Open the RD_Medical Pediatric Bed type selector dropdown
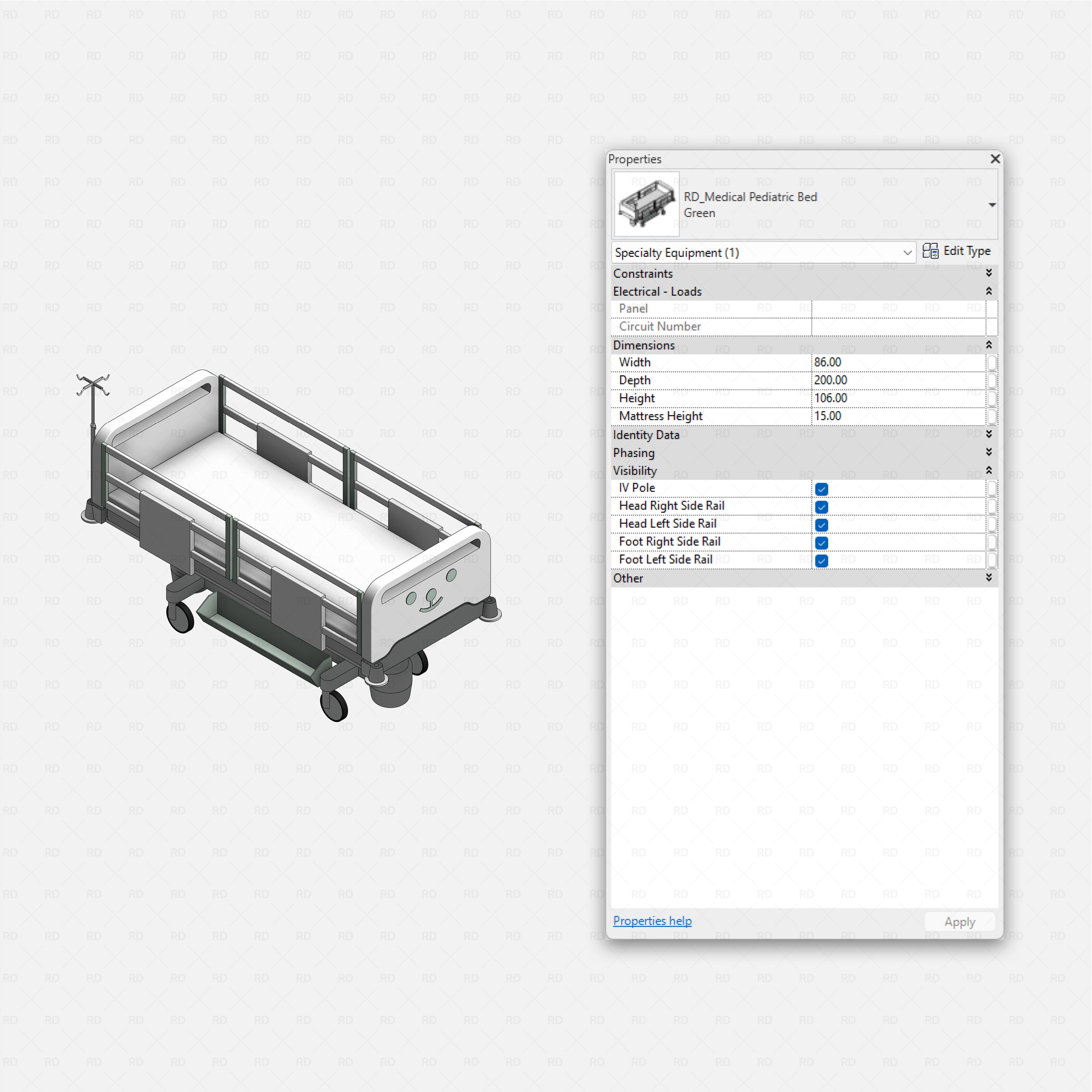The image size is (1092, 1092). point(992,205)
